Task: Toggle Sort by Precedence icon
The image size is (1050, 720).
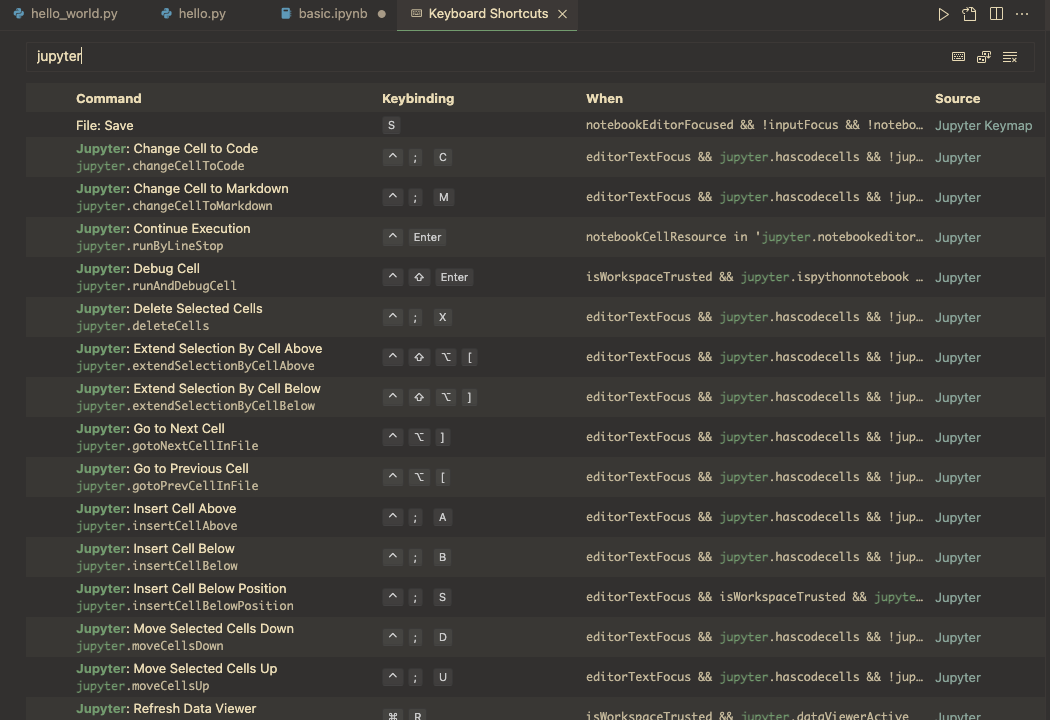Action: (984, 57)
